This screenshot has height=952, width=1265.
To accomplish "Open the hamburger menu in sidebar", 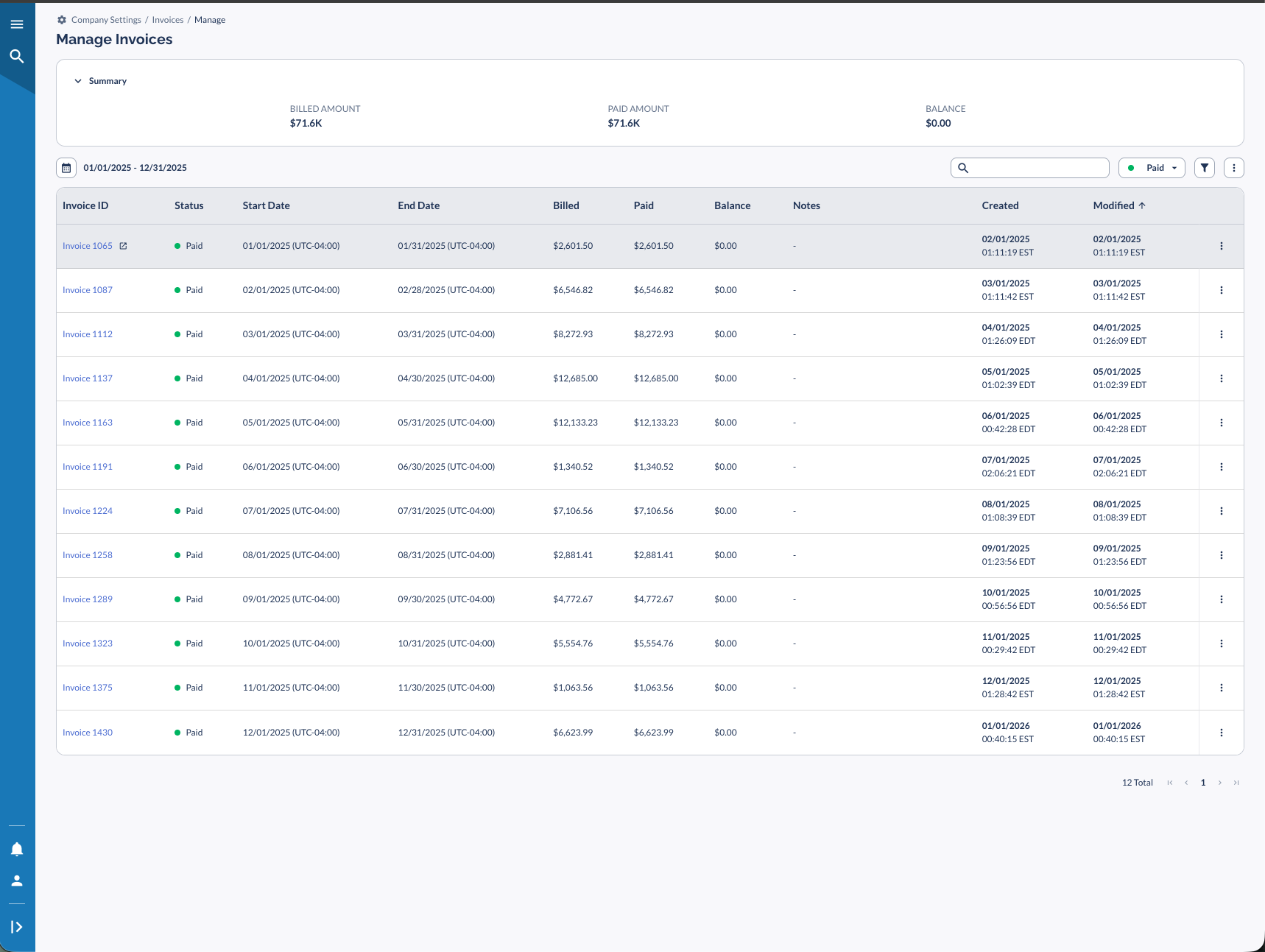I will pyautogui.click(x=17, y=24).
